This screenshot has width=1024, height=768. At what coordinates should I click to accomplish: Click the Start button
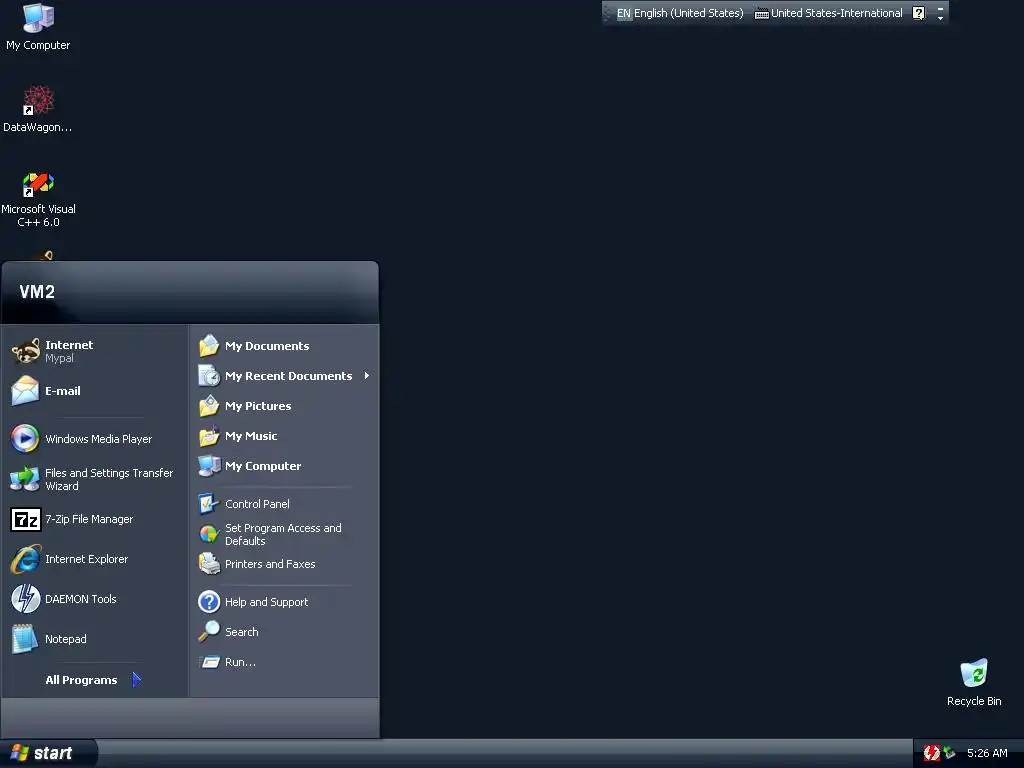(x=49, y=753)
